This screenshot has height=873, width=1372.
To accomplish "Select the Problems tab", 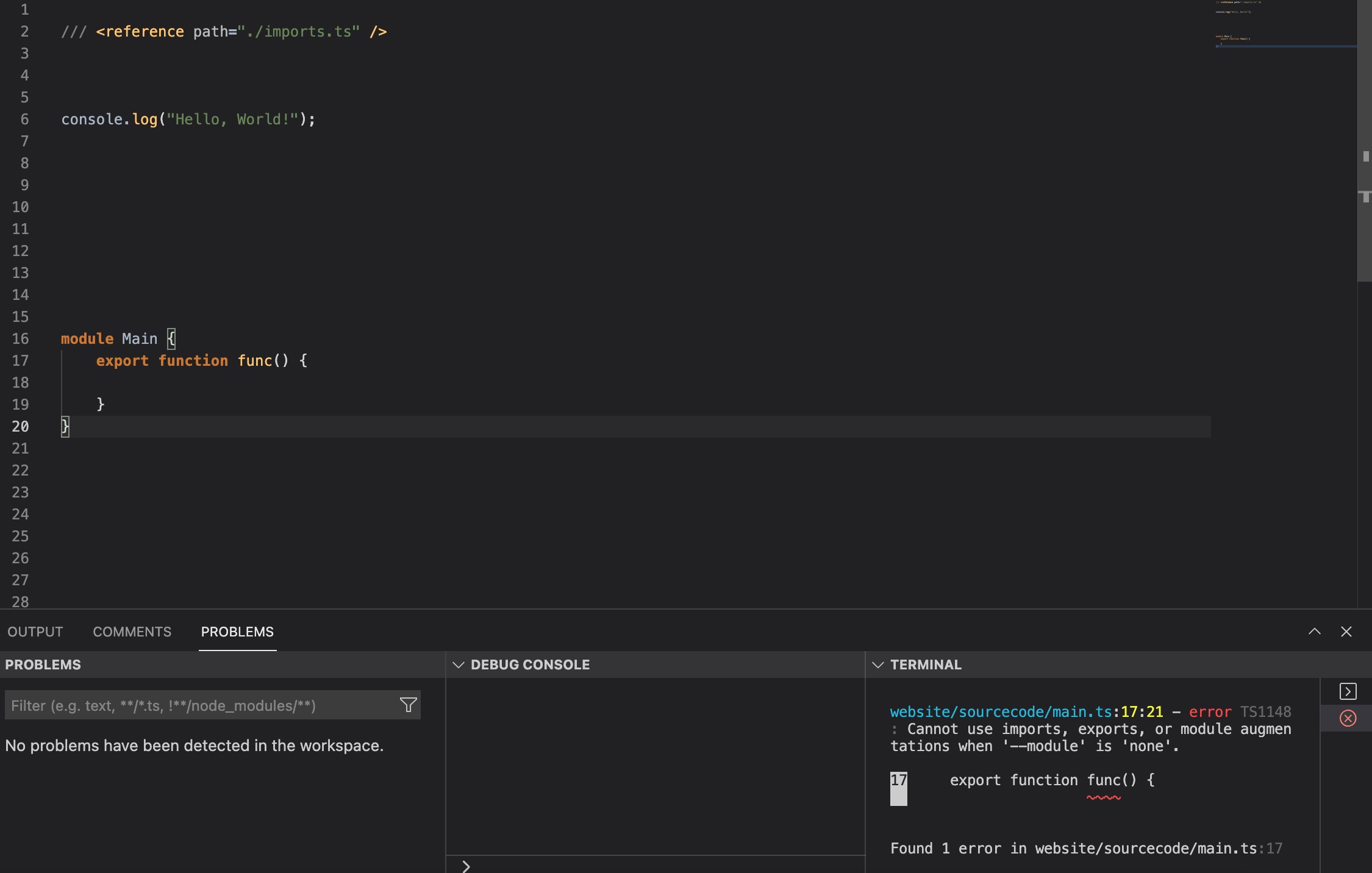I will pyautogui.click(x=237, y=632).
